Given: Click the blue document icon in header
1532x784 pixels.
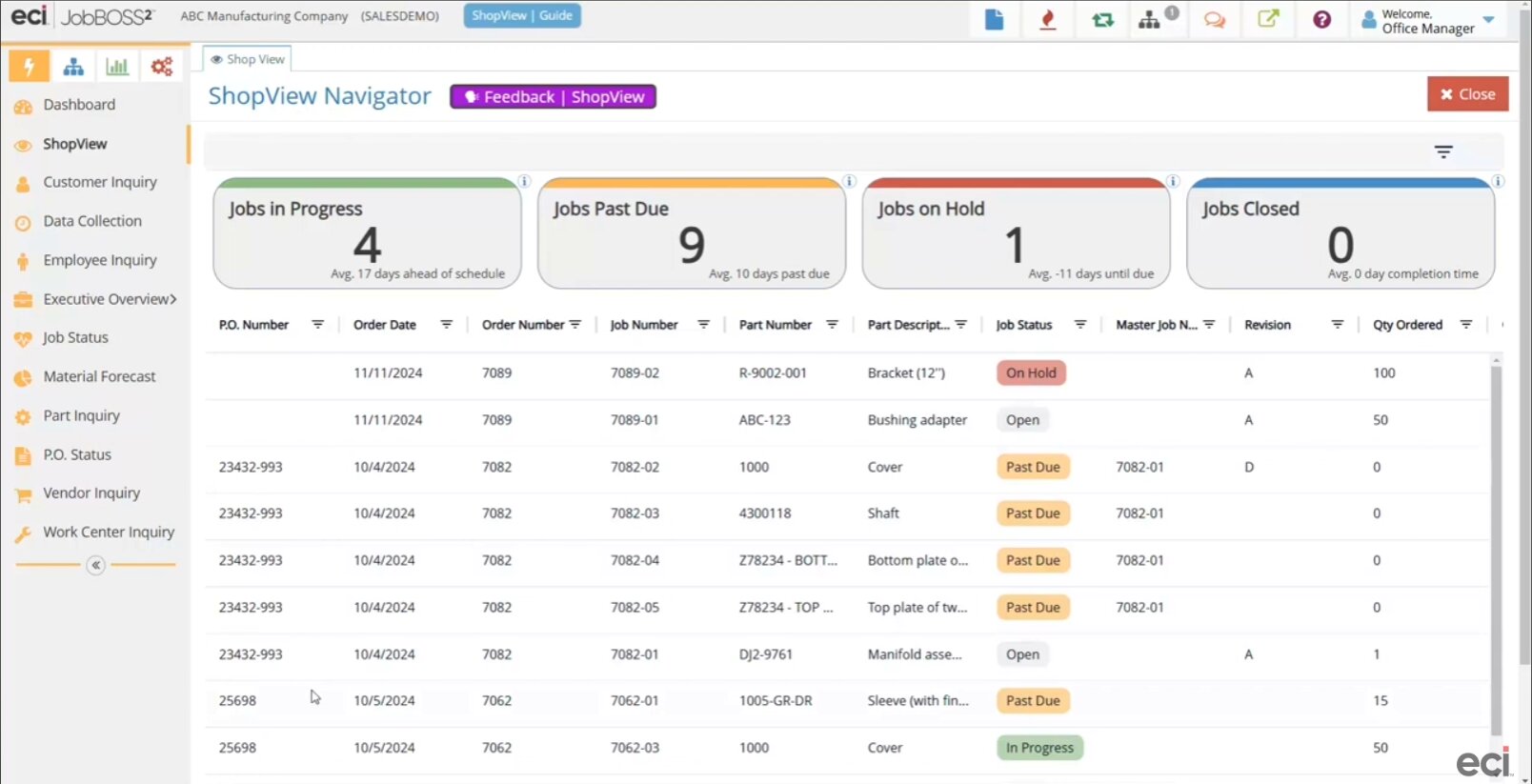Looking at the screenshot, I should [x=994, y=19].
